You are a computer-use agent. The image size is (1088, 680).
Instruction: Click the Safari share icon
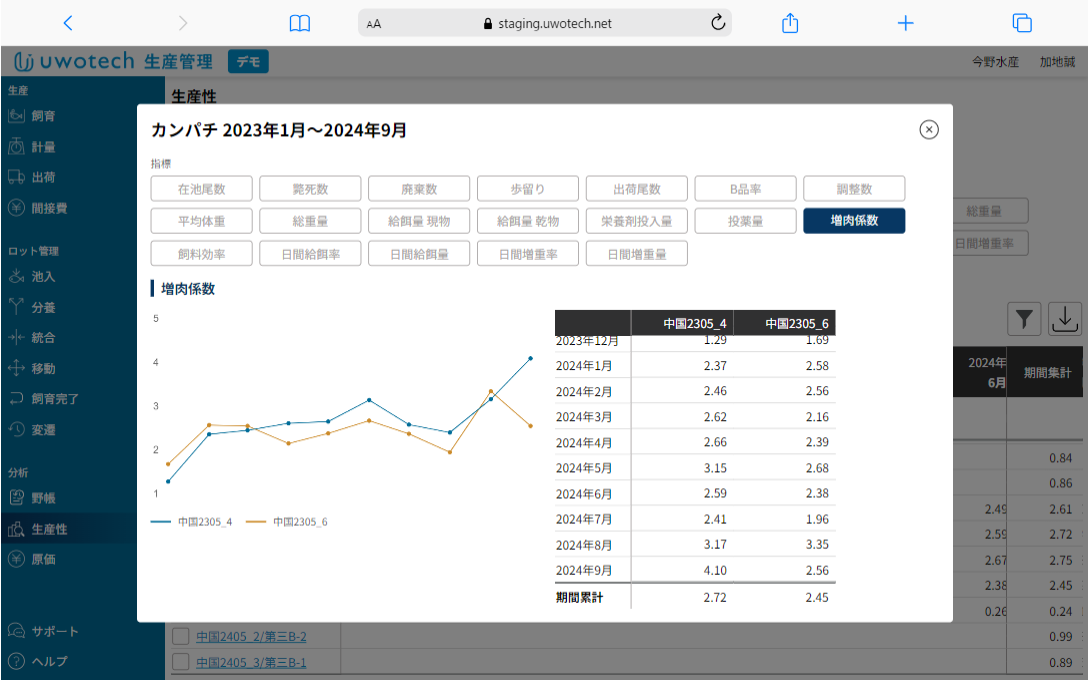tap(790, 23)
